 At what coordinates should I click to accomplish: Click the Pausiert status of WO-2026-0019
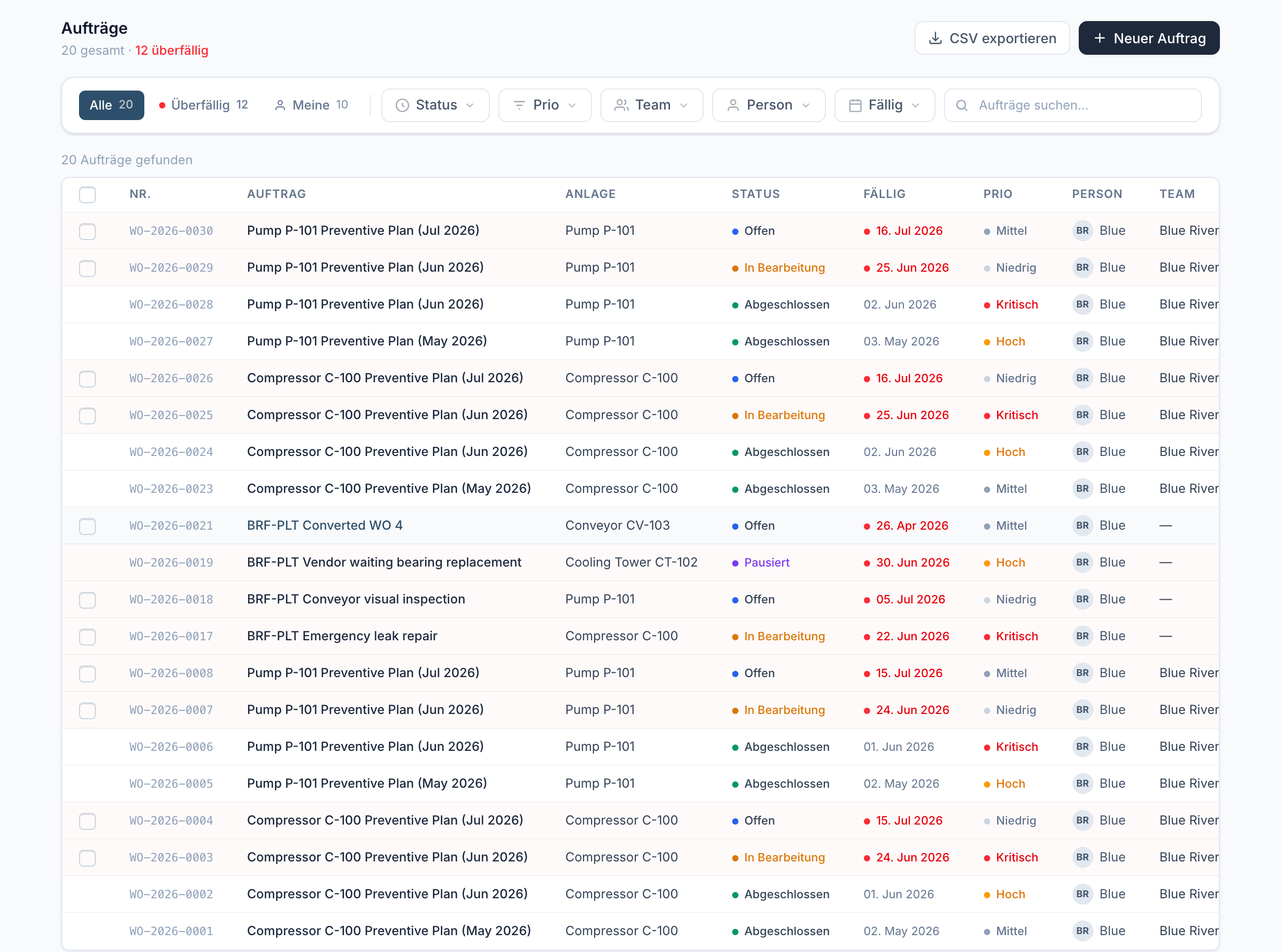tap(761, 562)
